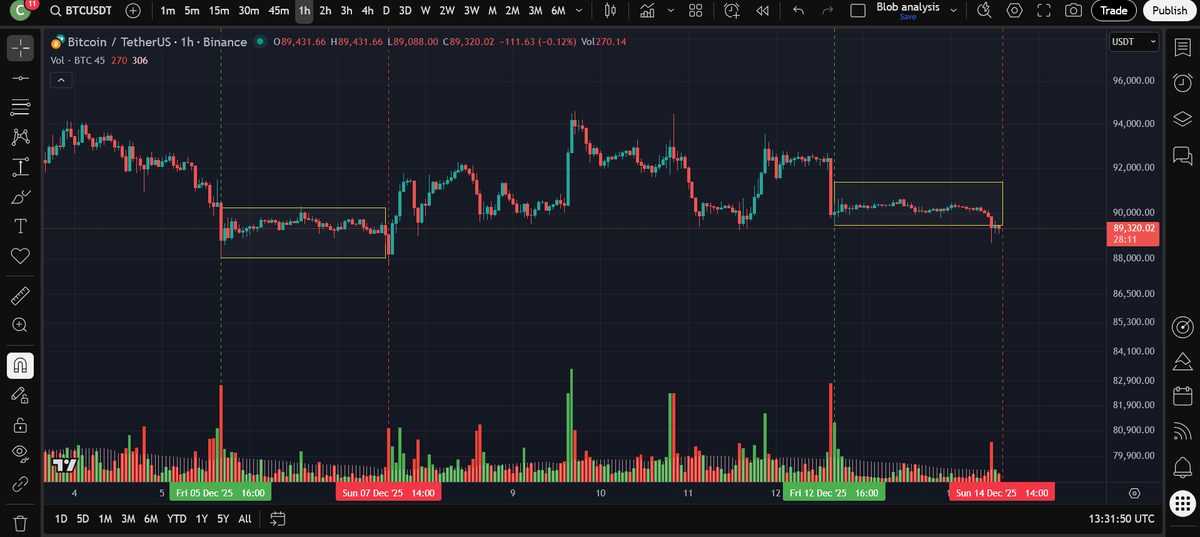The width and height of the screenshot is (1200, 537).
Task: Open the apps grid menu
Action: point(1181,502)
